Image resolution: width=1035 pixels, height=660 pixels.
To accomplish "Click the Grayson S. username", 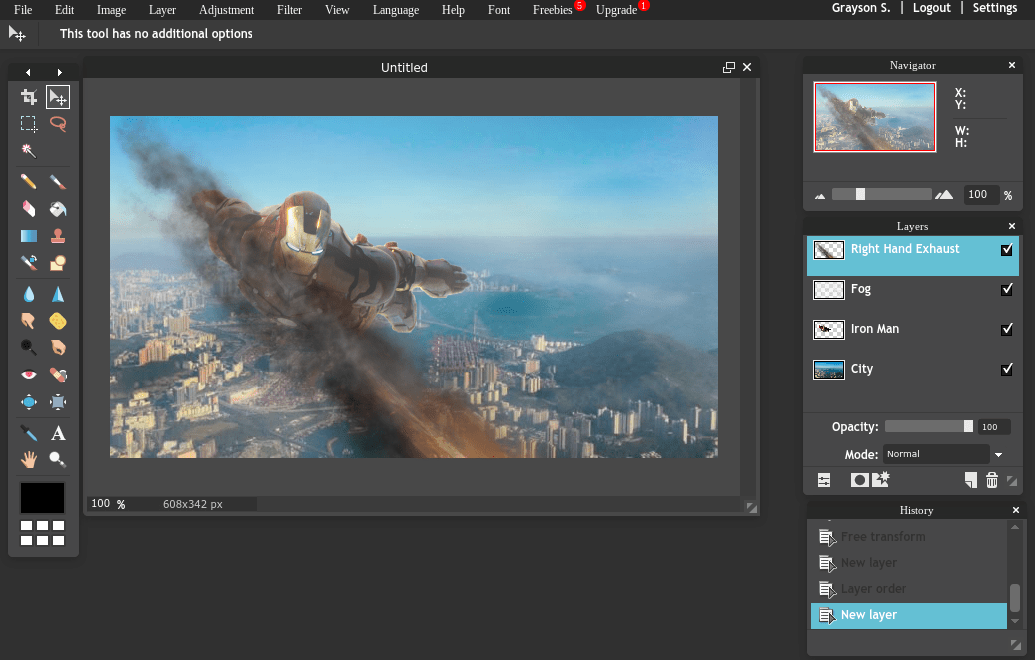I will coord(861,8).
